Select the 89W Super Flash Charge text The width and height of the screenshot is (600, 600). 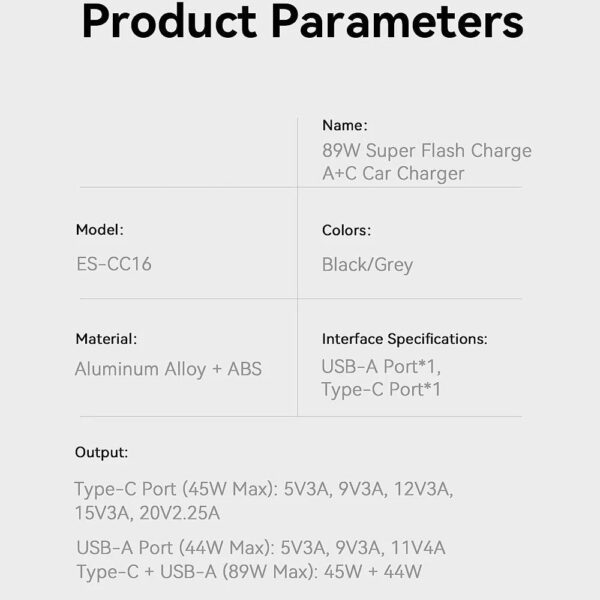click(427, 150)
